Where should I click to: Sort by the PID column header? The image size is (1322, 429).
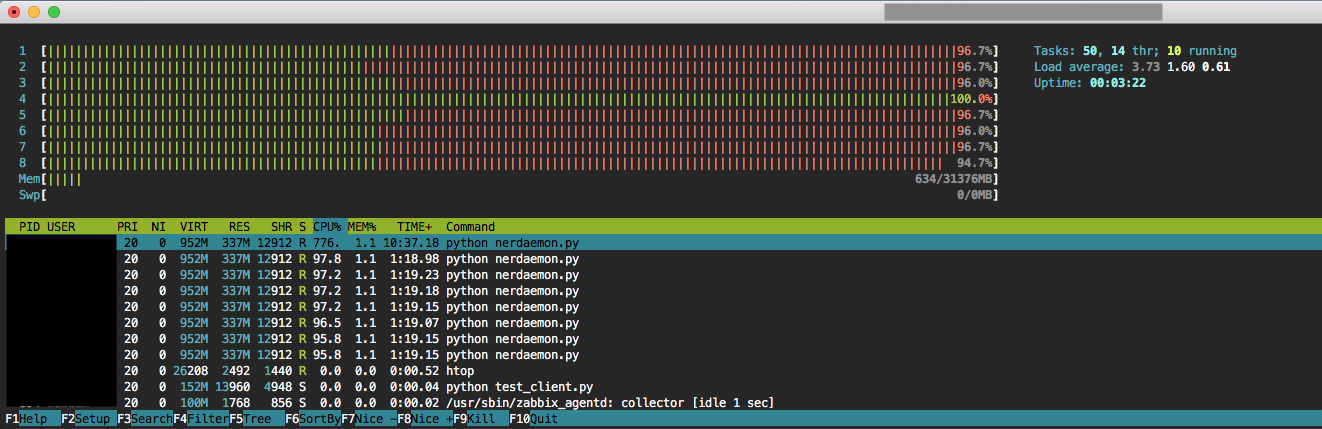29,227
